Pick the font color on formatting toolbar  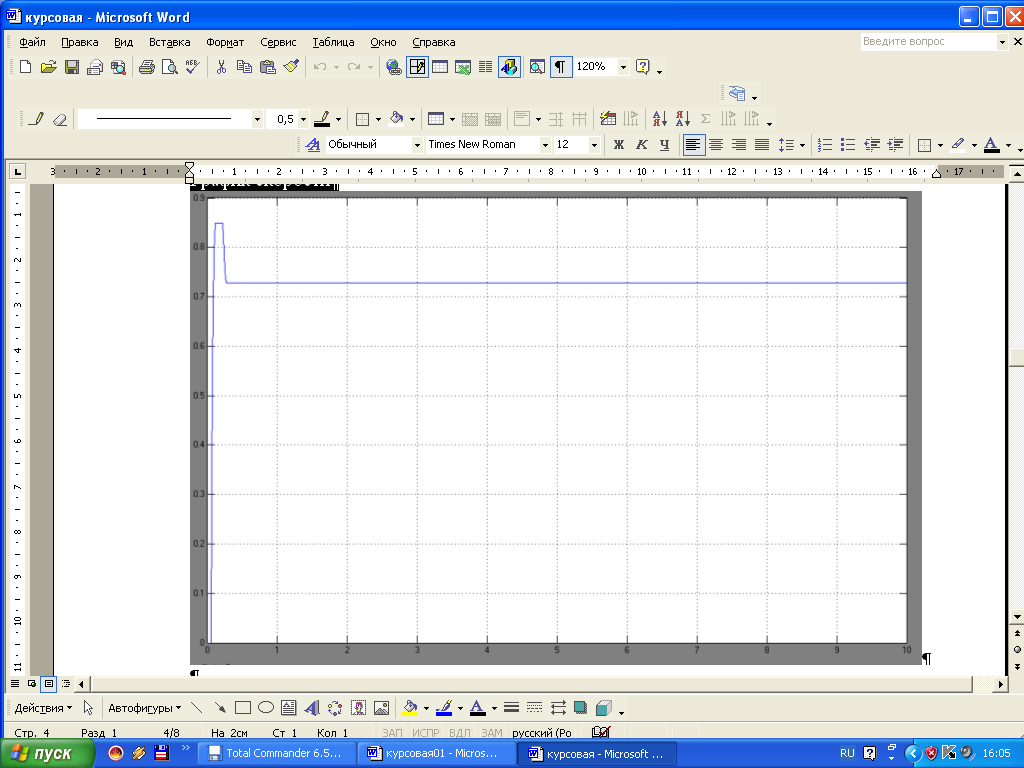point(991,145)
